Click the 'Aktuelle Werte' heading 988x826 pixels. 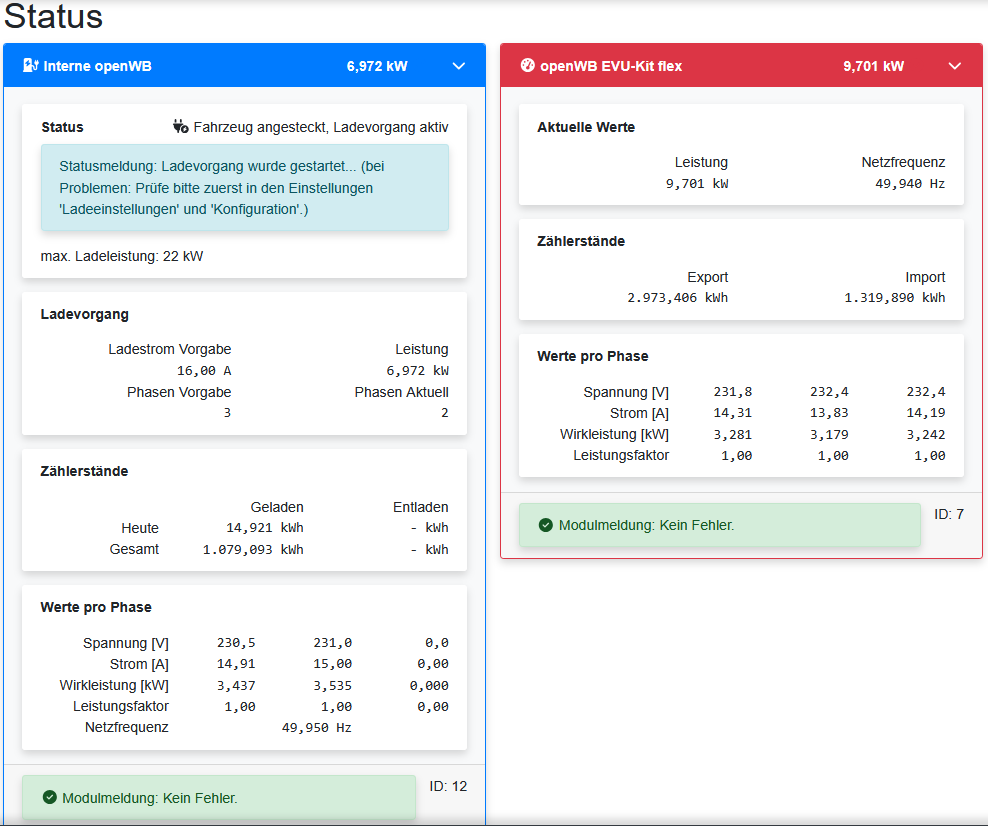[x=586, y=127]
